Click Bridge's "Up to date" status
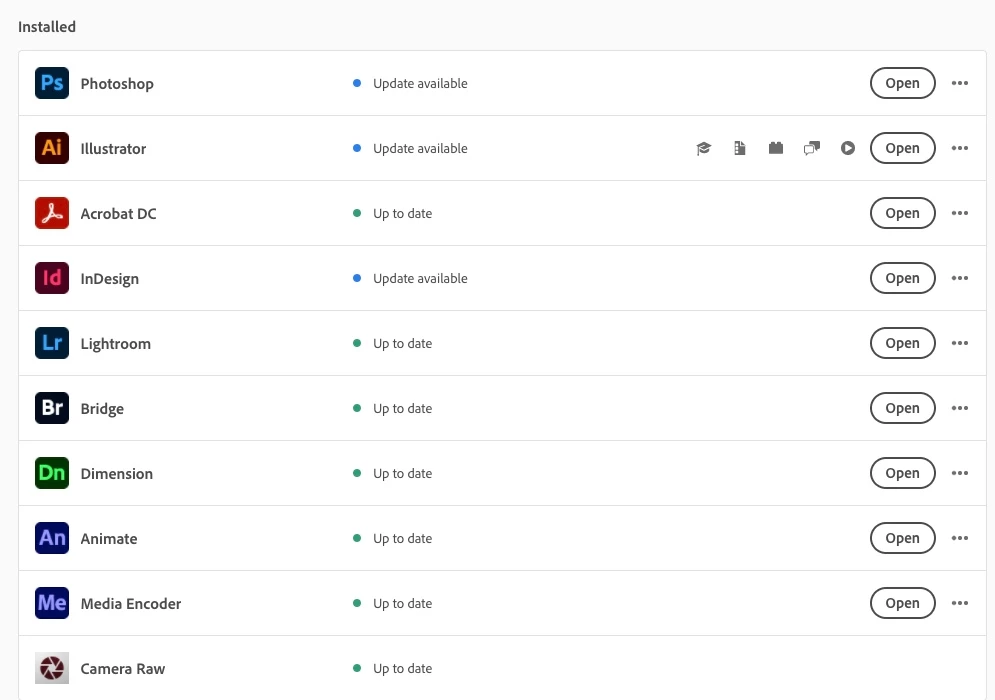Image resolution: width=995 pixels, height=700 pixels. point(402,408)
